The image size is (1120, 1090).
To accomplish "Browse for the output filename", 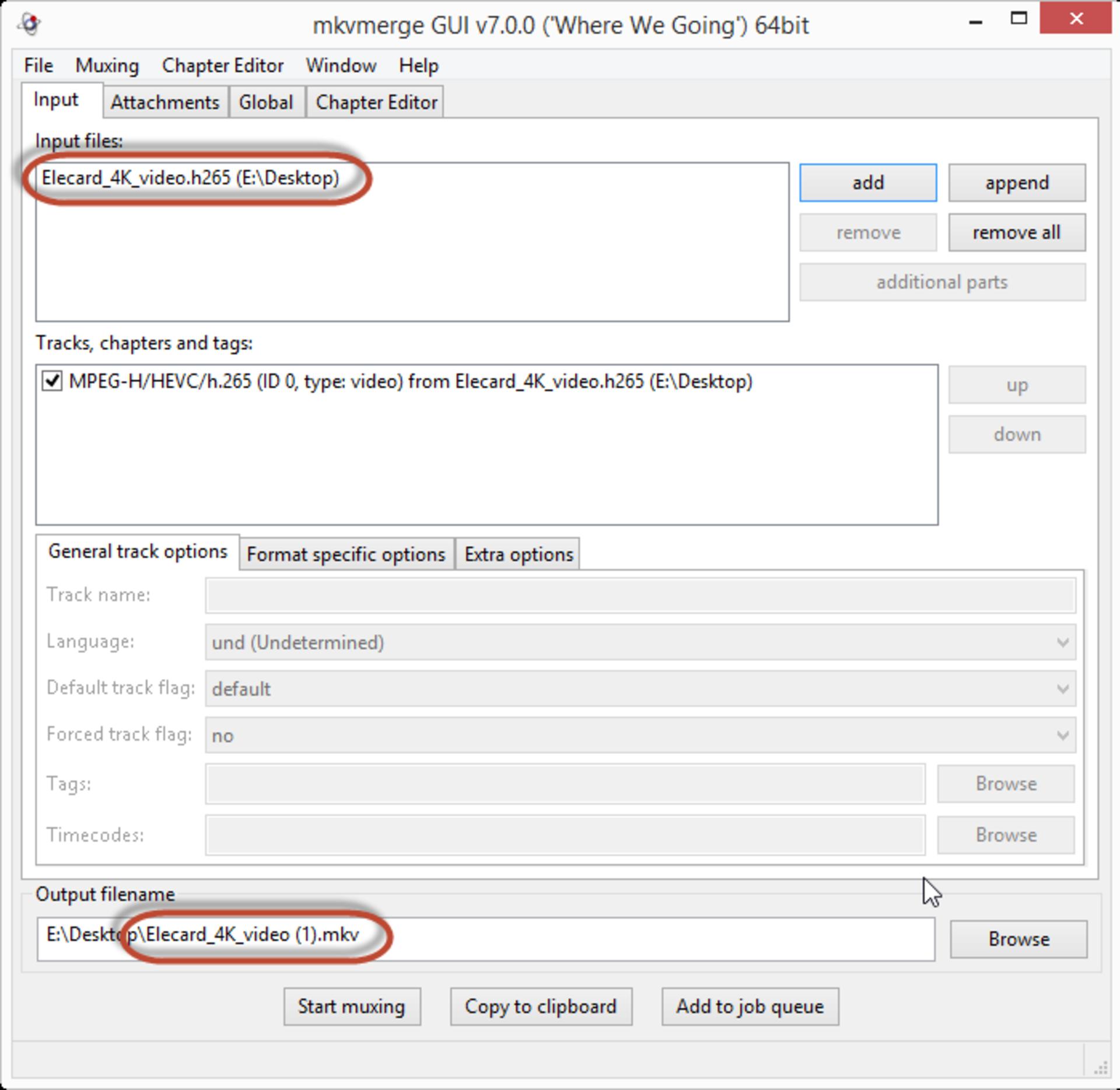I will (x=1019, y=939).
